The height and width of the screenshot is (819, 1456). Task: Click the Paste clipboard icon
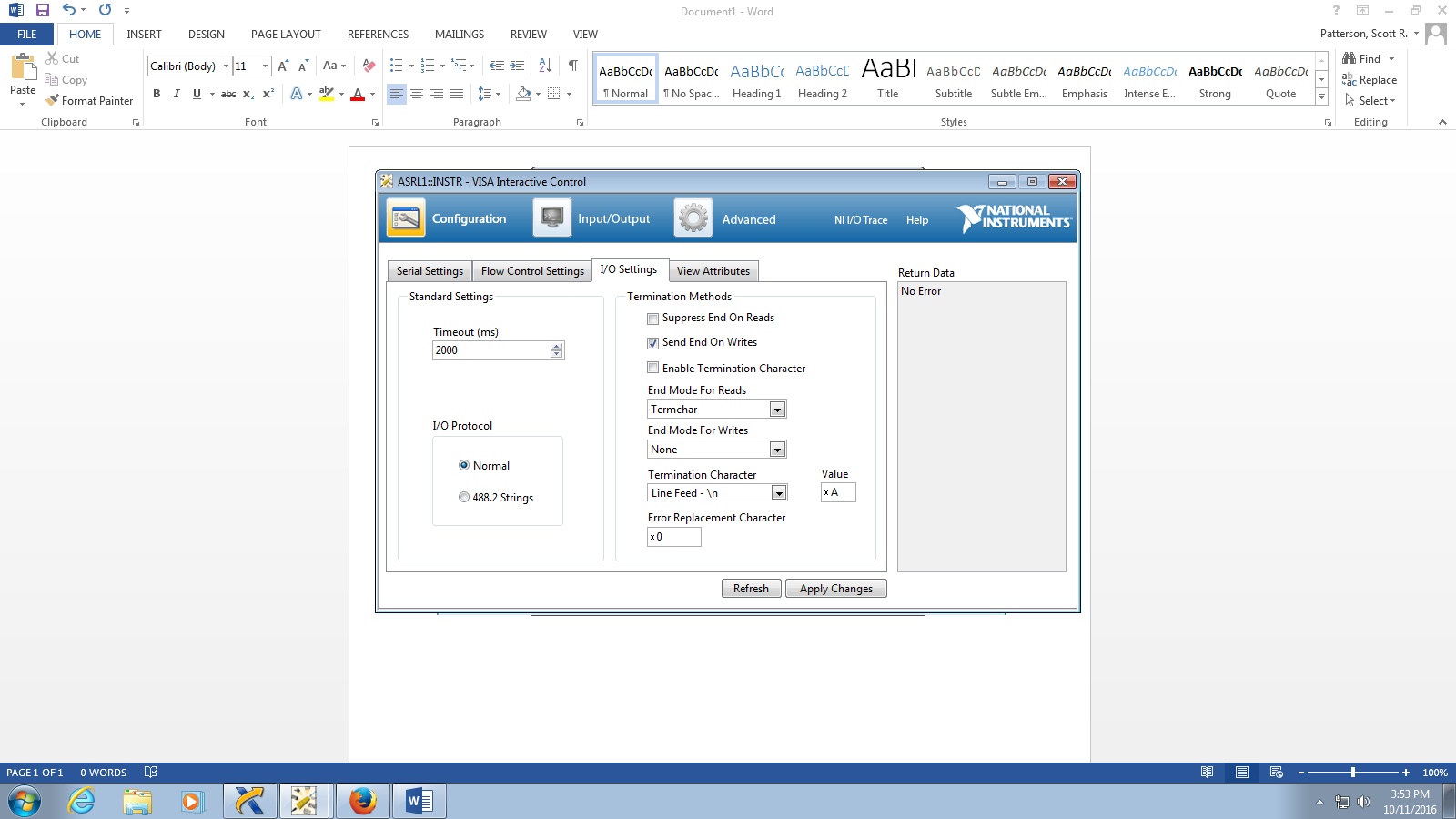23,67
